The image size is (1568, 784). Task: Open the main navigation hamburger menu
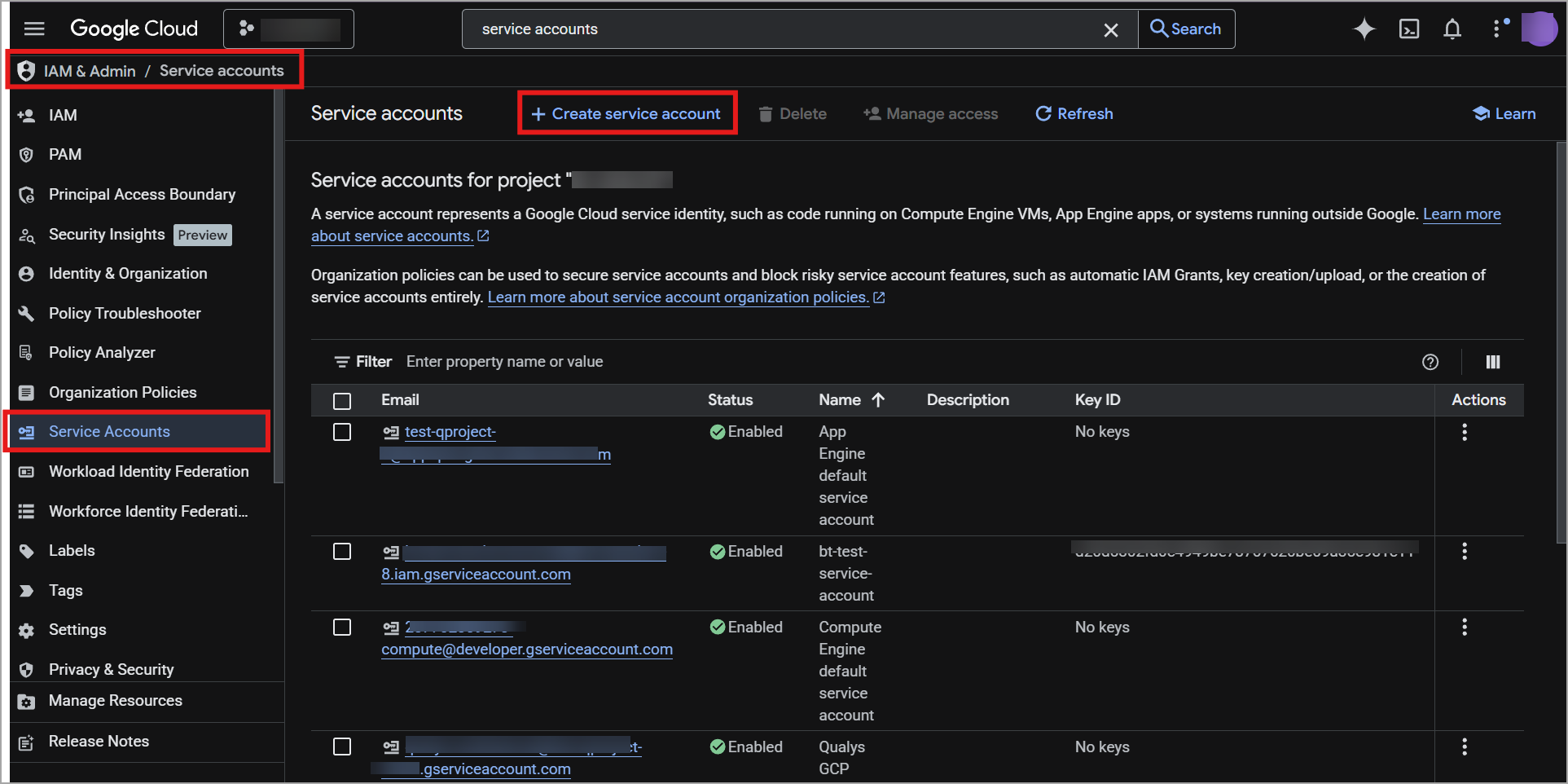click(x=34, y=29)
